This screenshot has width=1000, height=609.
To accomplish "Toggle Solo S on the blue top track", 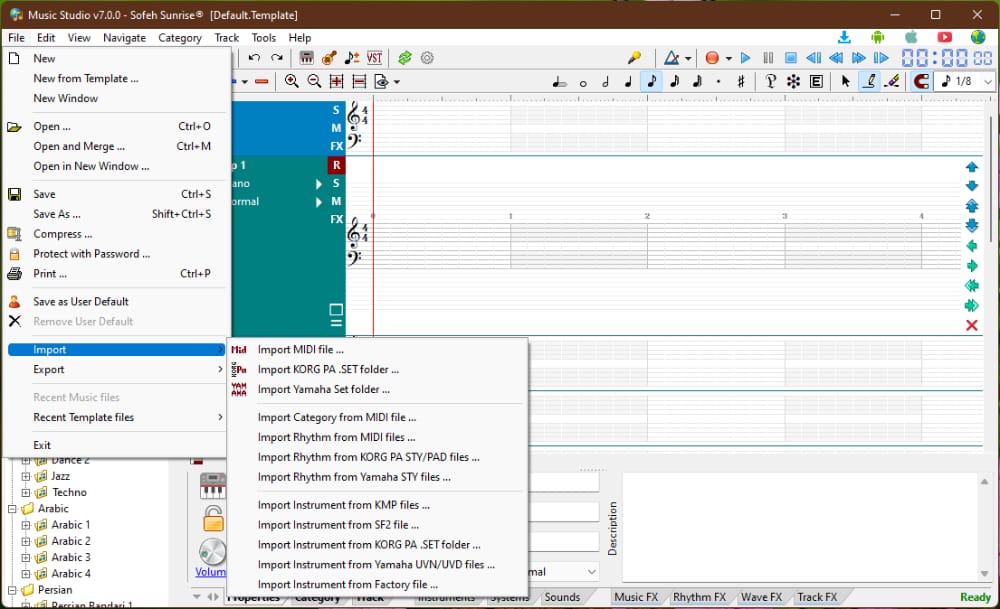I will (x=336, y=110).
